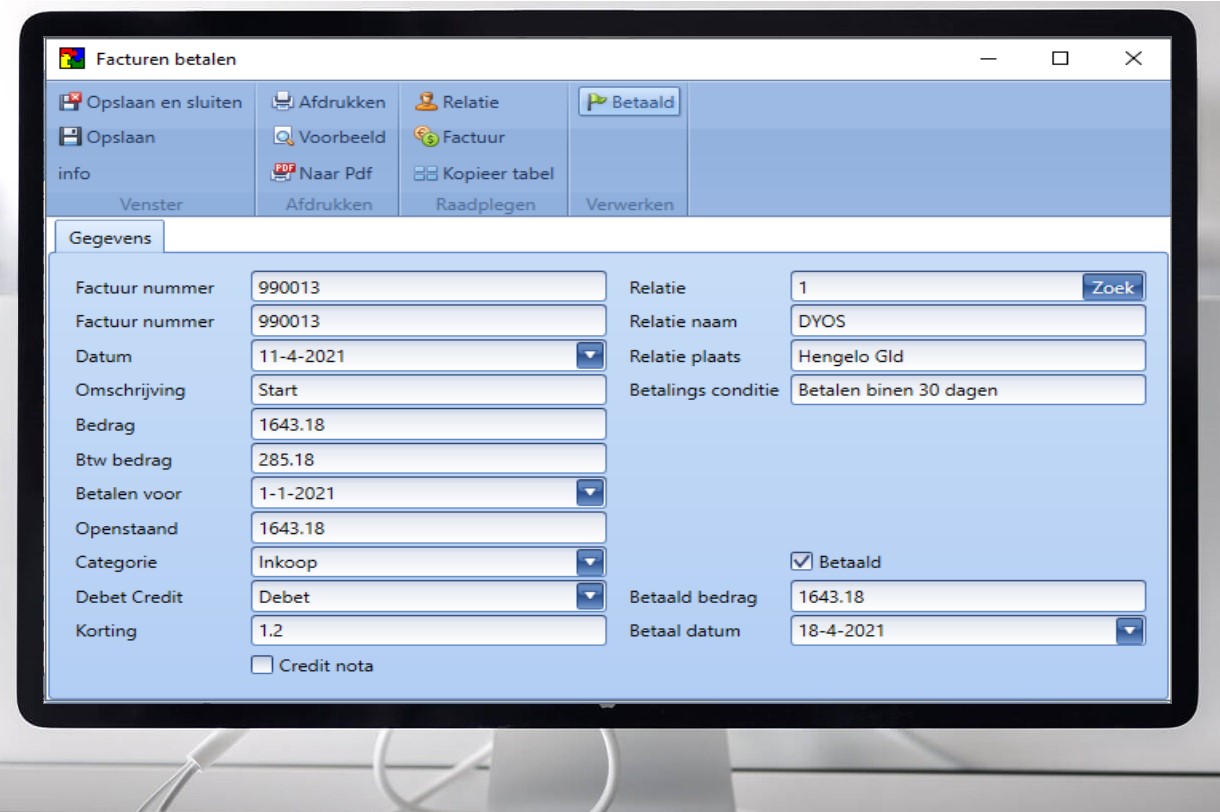Click the second Factuur nummer field
The image size is (1220, 812).
coord(429,322)
